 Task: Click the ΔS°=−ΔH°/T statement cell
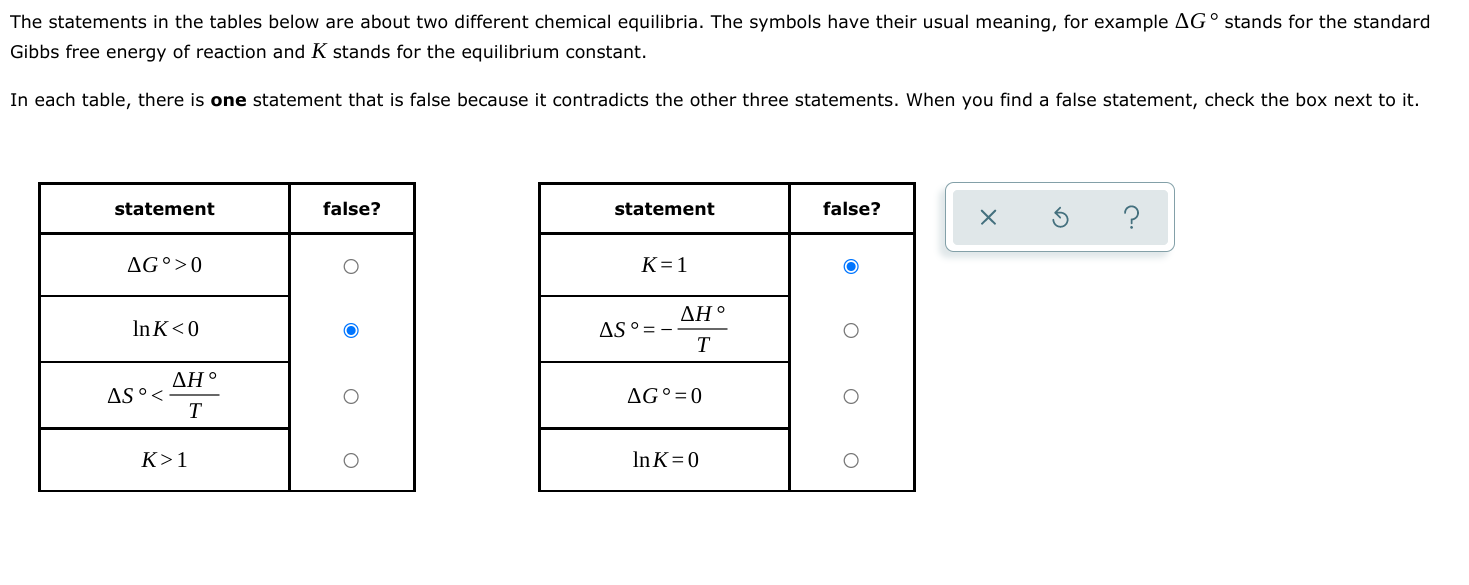pyautogui.click(x=664, y=329)
